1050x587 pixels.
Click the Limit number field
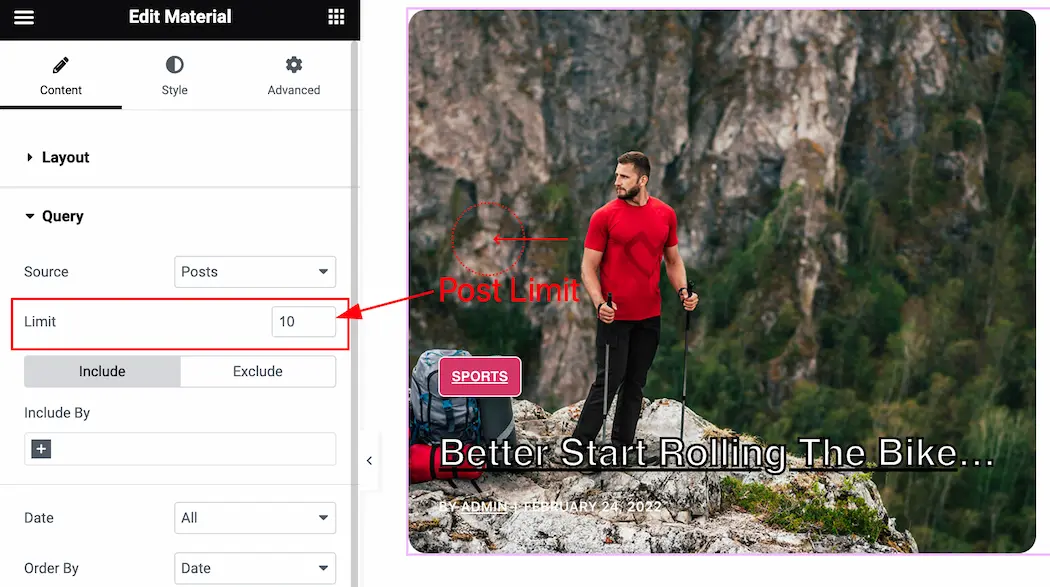click(x=303, y=322)
